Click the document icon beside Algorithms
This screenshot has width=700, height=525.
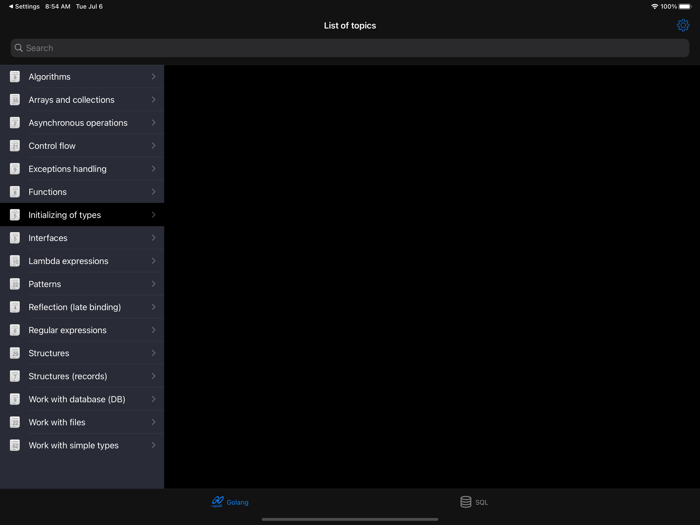(x=15, y=77)
